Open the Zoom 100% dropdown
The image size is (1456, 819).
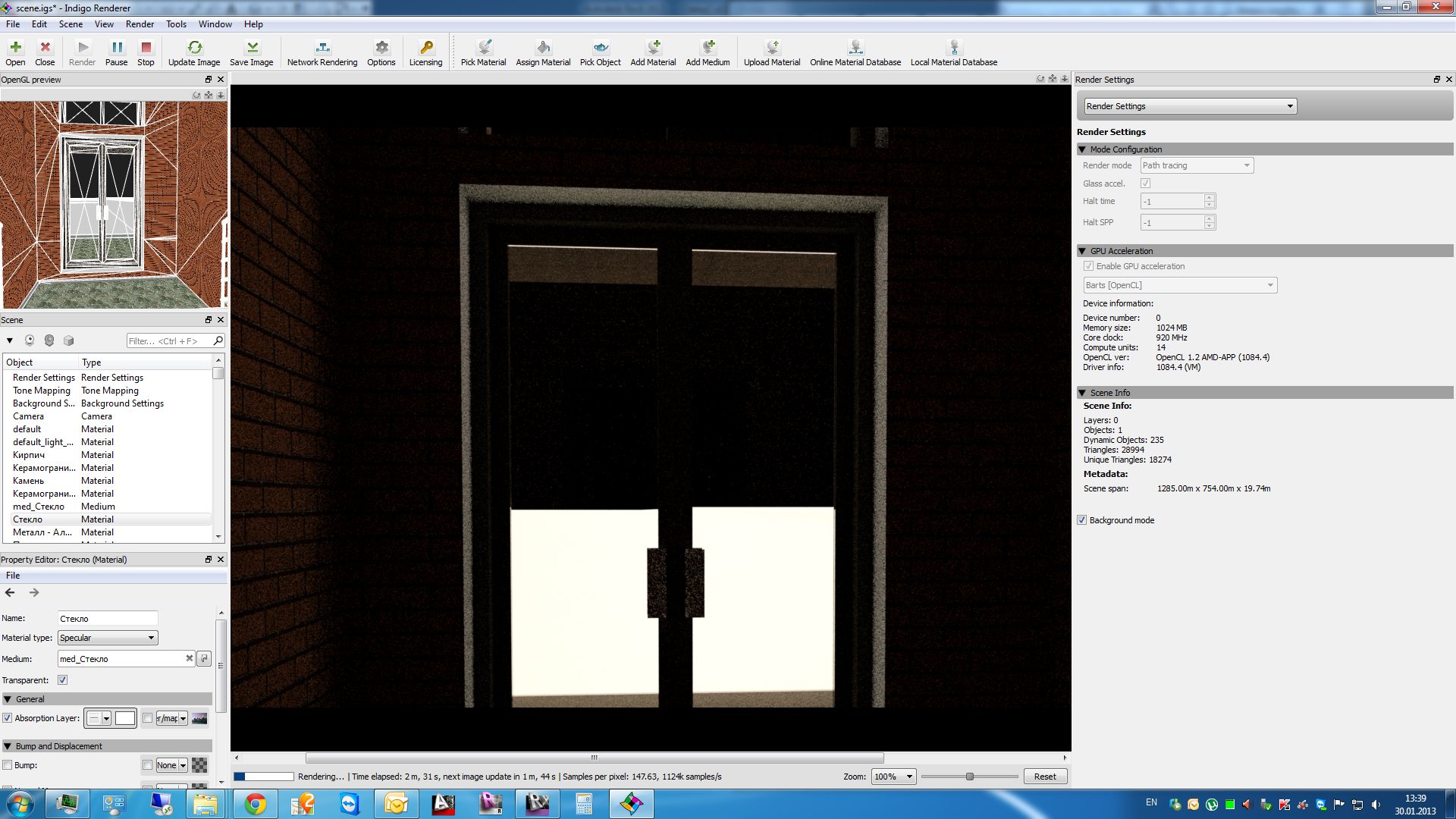(x=893, y=777)
